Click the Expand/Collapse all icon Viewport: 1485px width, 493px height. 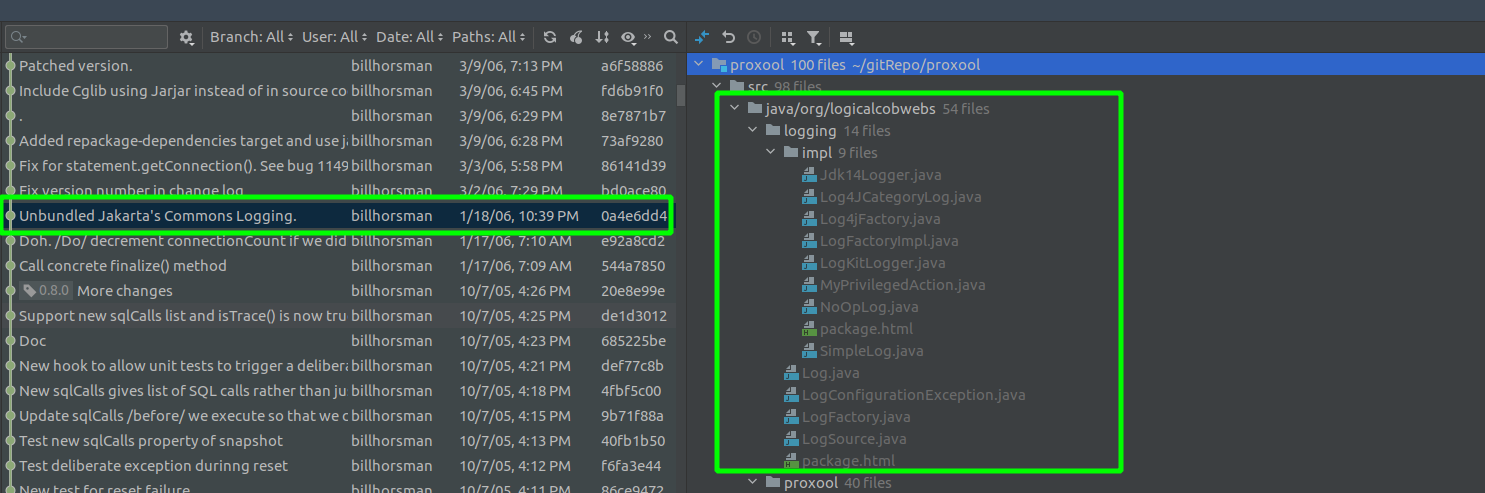pos(847,37)
